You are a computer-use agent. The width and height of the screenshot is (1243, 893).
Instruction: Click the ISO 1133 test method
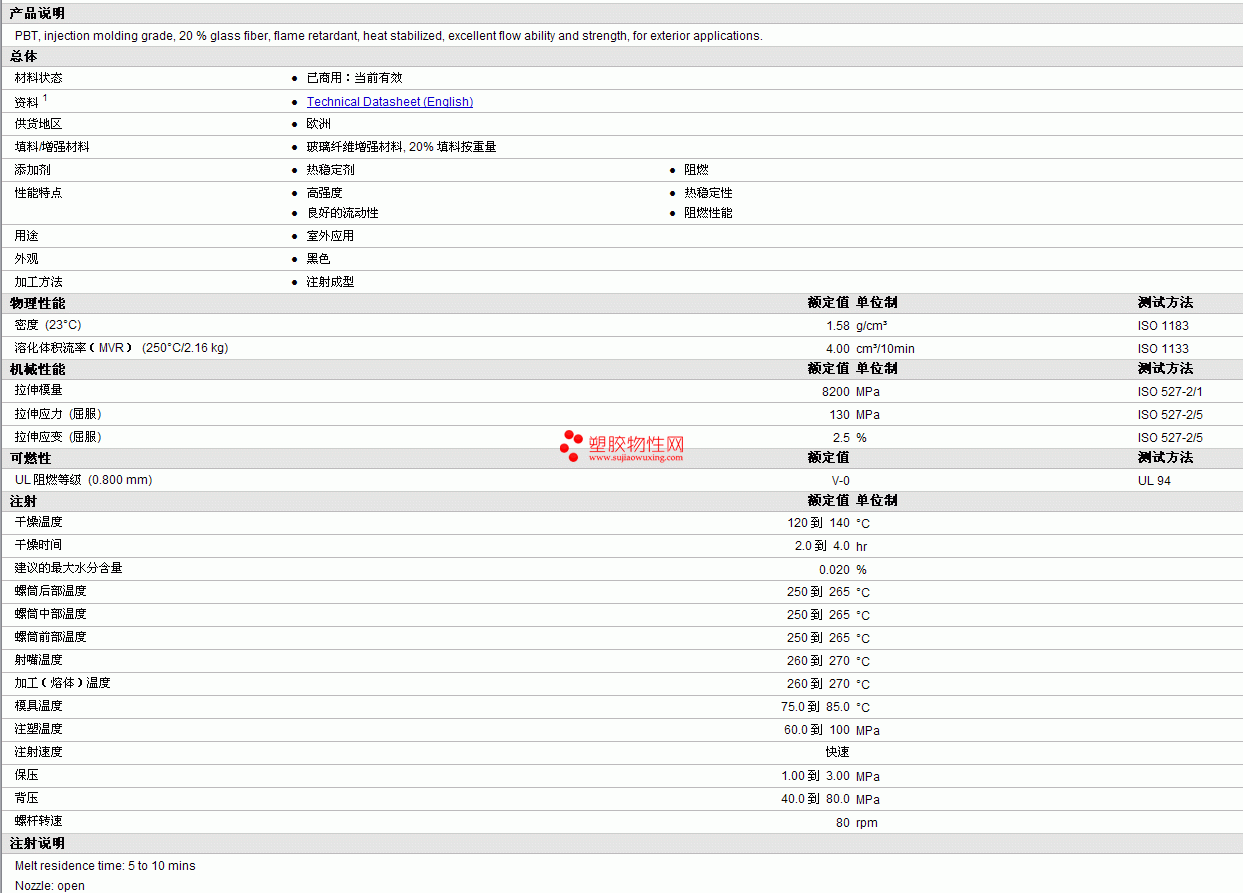[x=1163, y=349]
